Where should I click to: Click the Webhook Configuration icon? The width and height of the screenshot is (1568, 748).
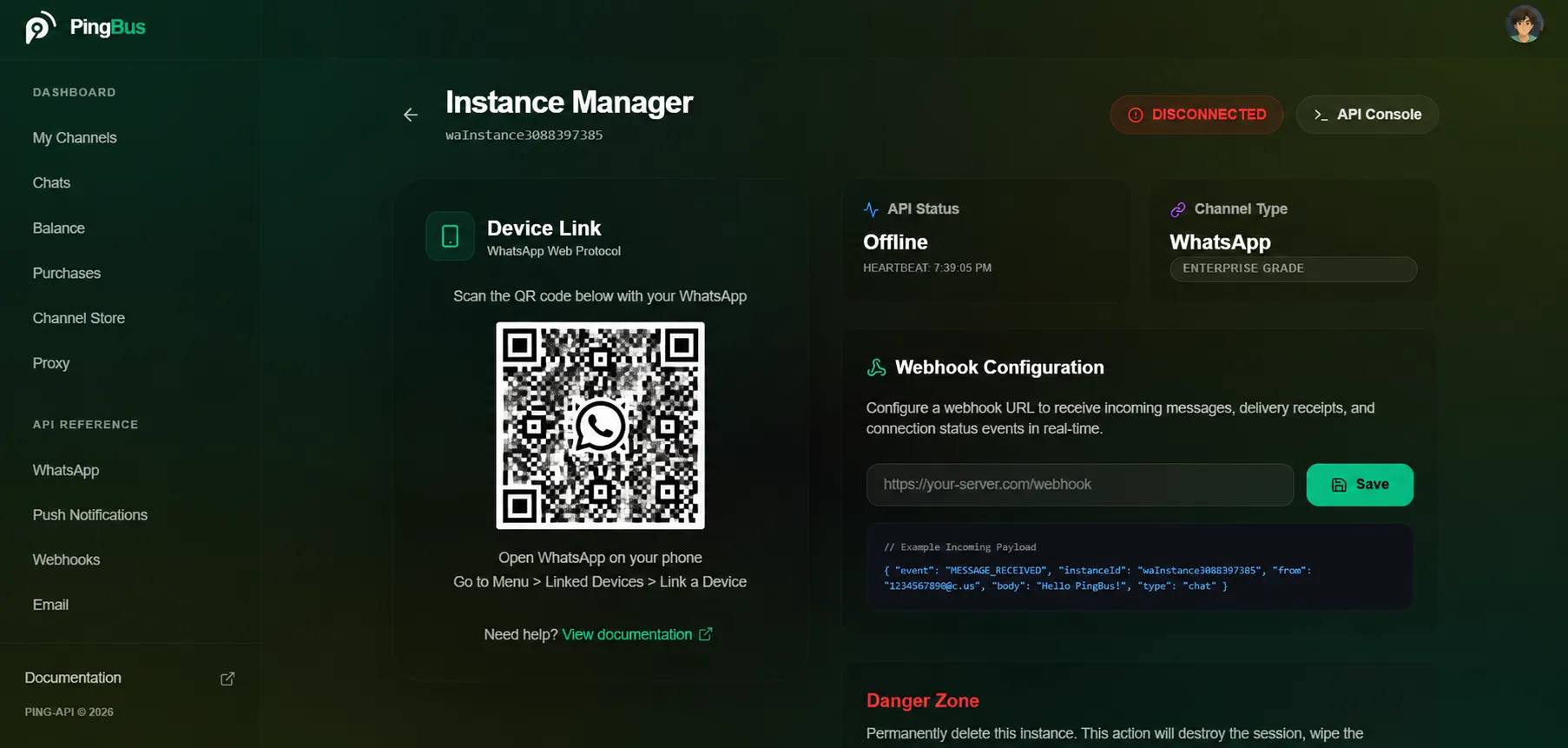(876, 367)
